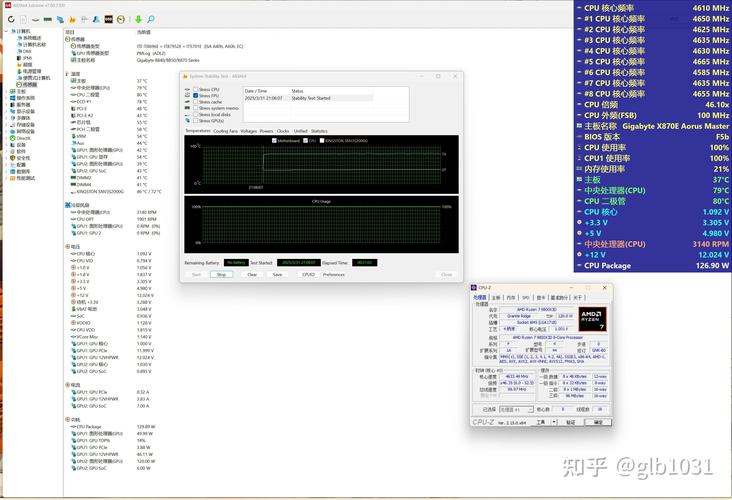The height and width of the screenshot is (500, 732).
Task: Open Preferences in stability test window
Action: 334,275
